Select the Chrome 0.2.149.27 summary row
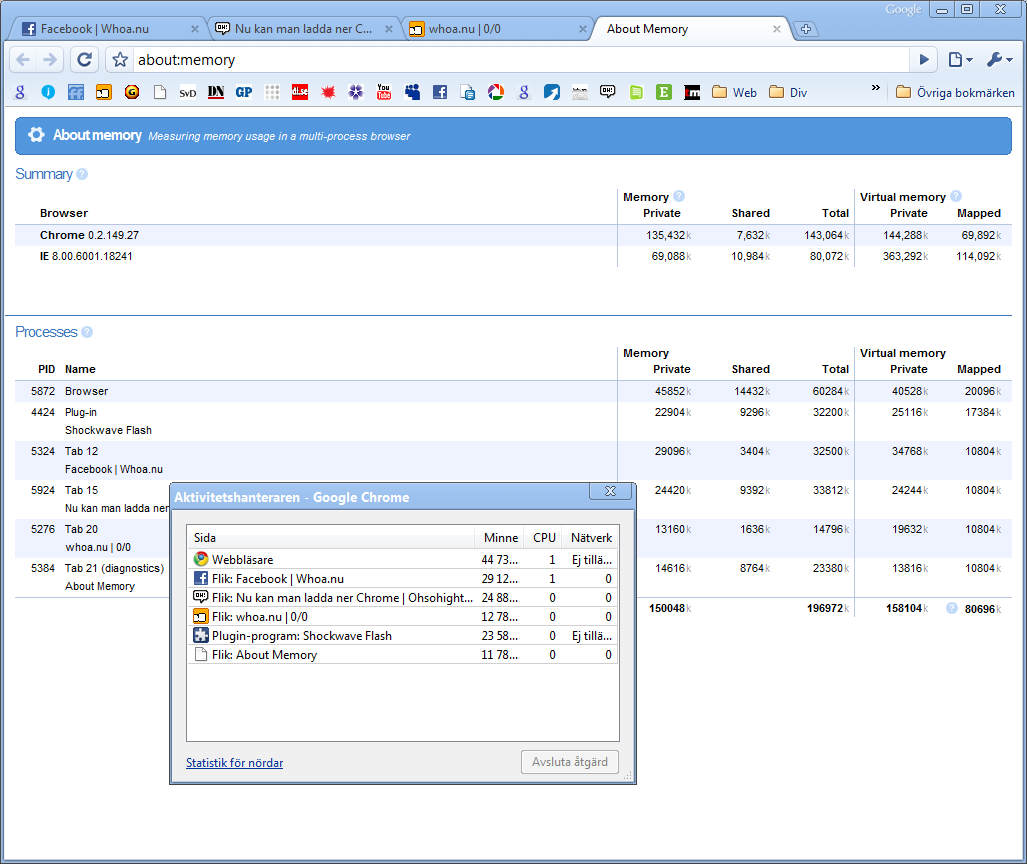This screenshot has height=864, width=1027. point(514,235)
